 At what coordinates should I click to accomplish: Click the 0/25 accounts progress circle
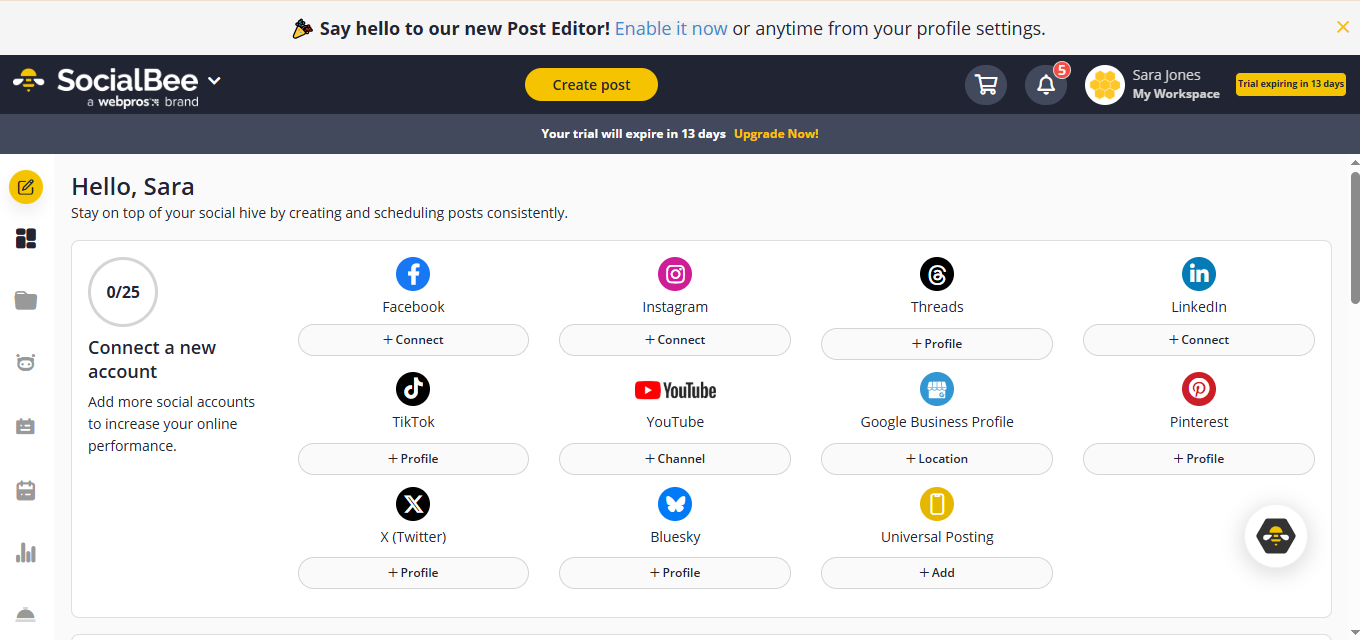123,292
